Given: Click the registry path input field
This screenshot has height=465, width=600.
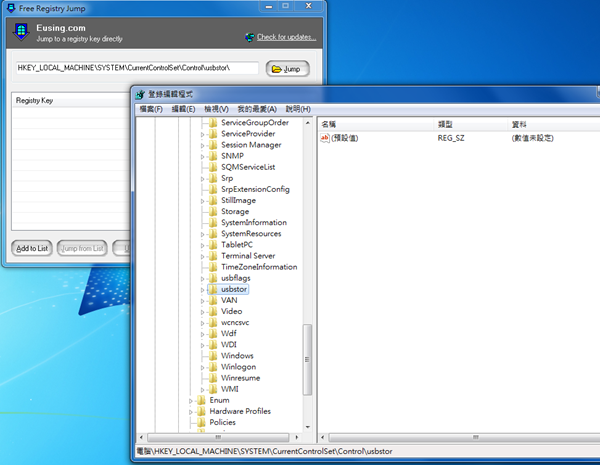Looking at the screenshot, I should coord(136,69).
